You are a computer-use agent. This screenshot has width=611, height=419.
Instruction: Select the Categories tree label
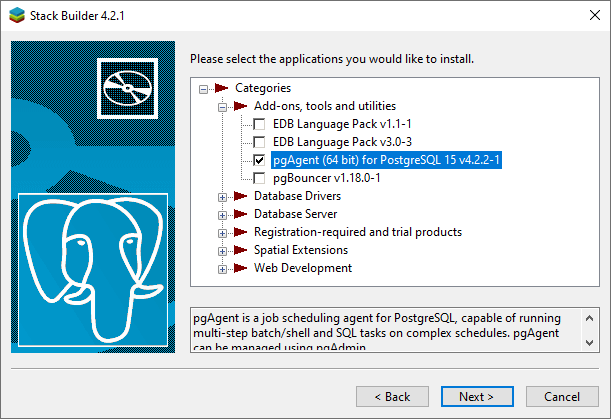pyautogui.click(x=263, y=88)
